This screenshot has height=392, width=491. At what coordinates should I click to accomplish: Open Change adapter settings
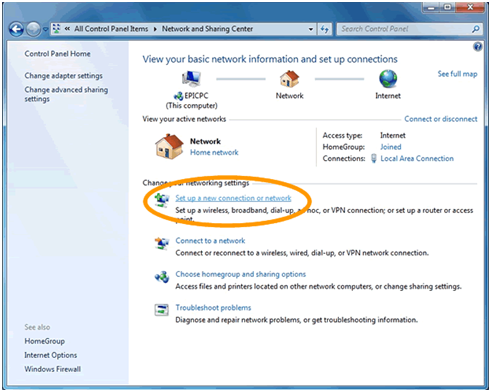click(63, 76)
